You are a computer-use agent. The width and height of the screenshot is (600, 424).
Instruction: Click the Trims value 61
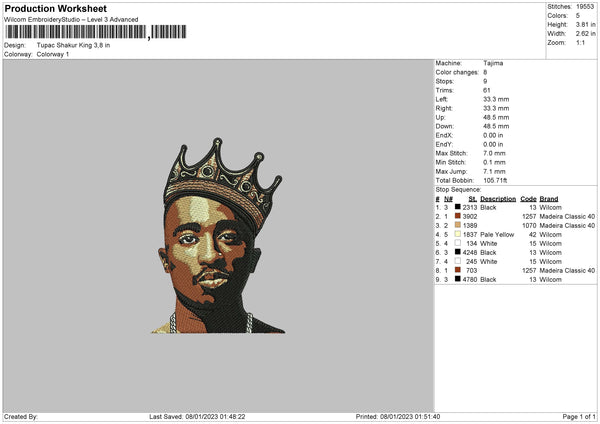tap(487, 90)
